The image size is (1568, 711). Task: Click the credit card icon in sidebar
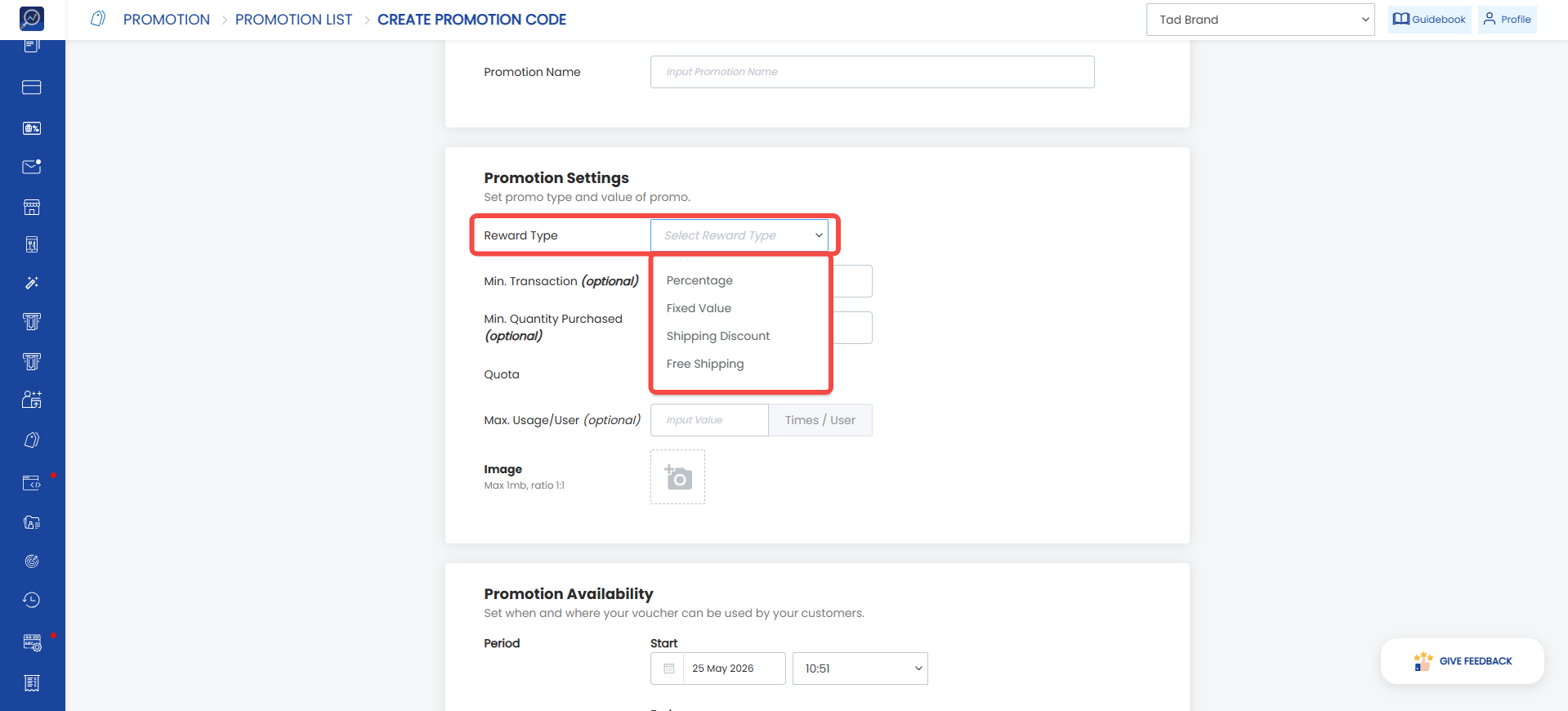pyautogui.click(x=32, y=87)
